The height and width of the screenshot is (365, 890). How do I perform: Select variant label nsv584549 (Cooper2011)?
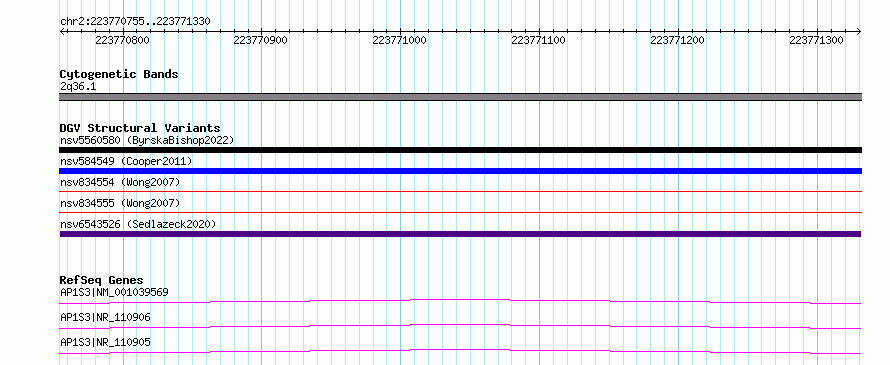click(126, 161)
